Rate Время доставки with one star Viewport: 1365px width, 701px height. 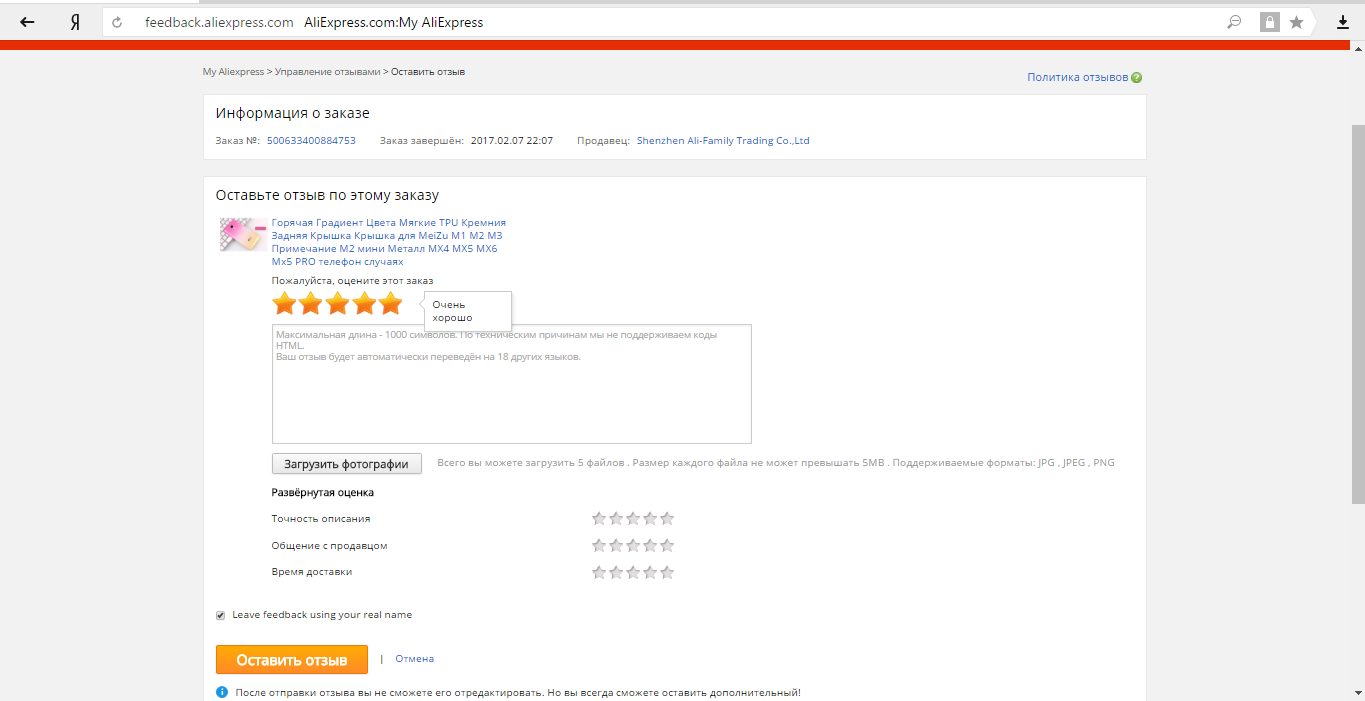click(599, 572)
